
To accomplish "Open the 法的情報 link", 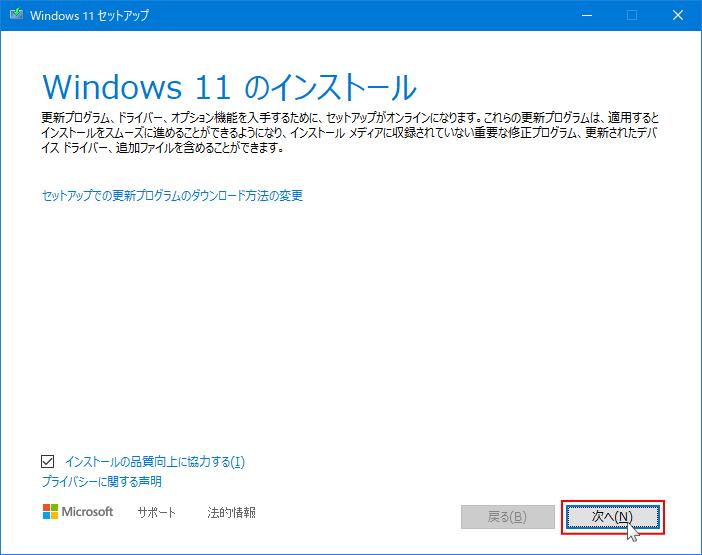I will coord(231,512).
